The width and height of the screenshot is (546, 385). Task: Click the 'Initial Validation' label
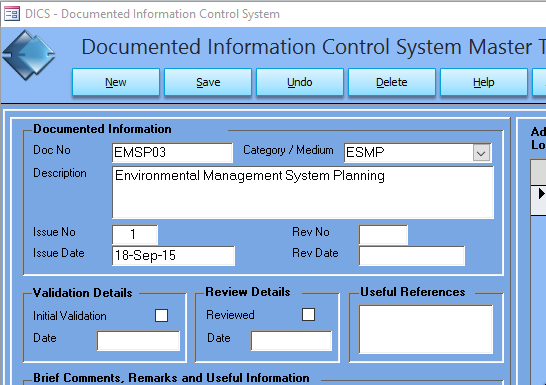tap(70, 316)
